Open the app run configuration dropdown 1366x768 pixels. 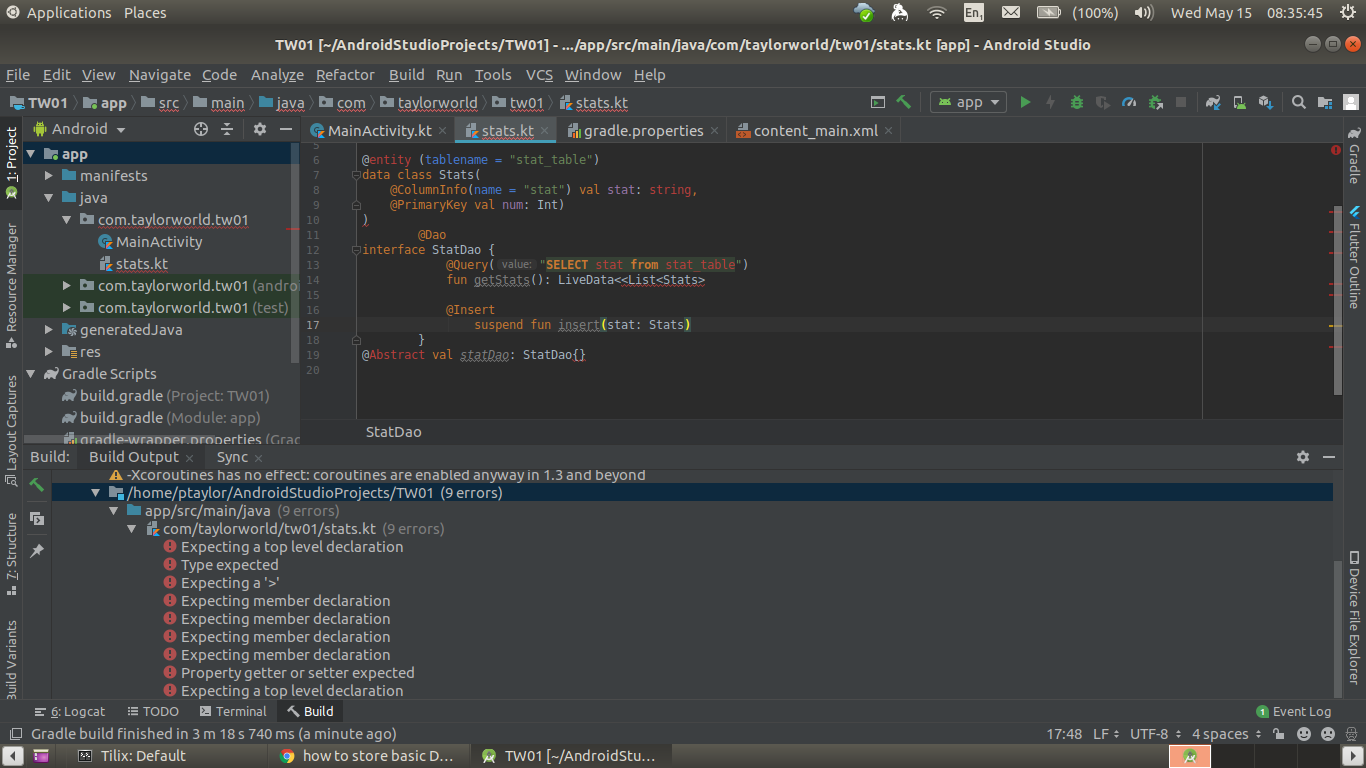(969, 102)
